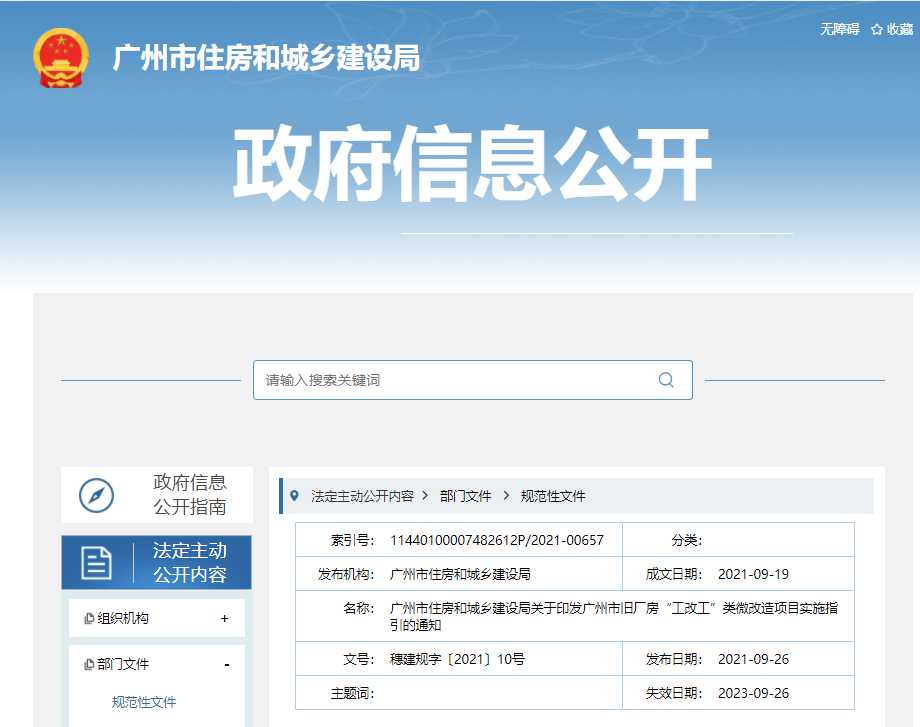Click chevron after 法定主动公开内容 in breadcrumb
The width and height of the screenshot is (920, 727).
(425, 496)
